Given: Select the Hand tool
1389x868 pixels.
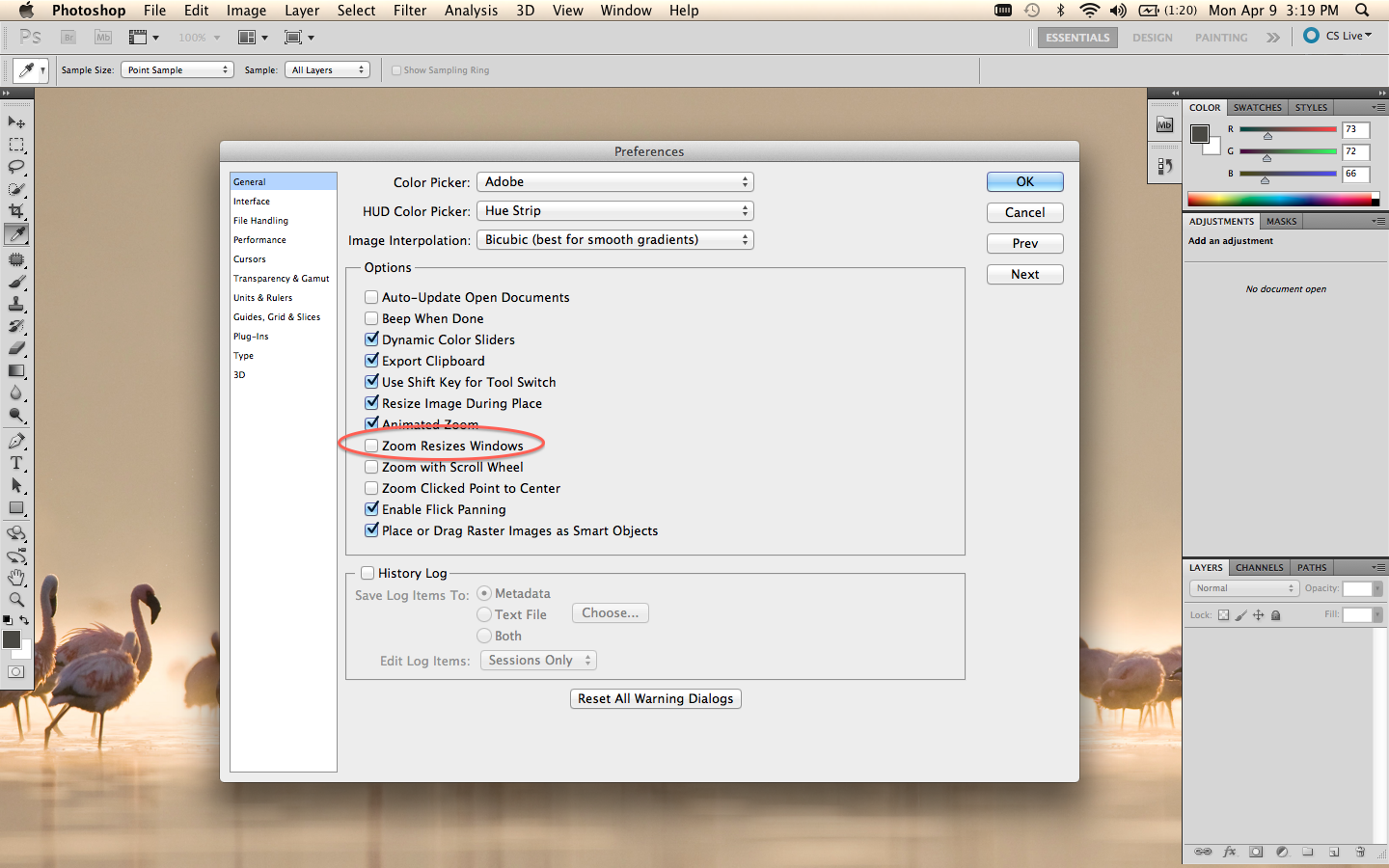Looking at the screenshot, I should 16,578.
